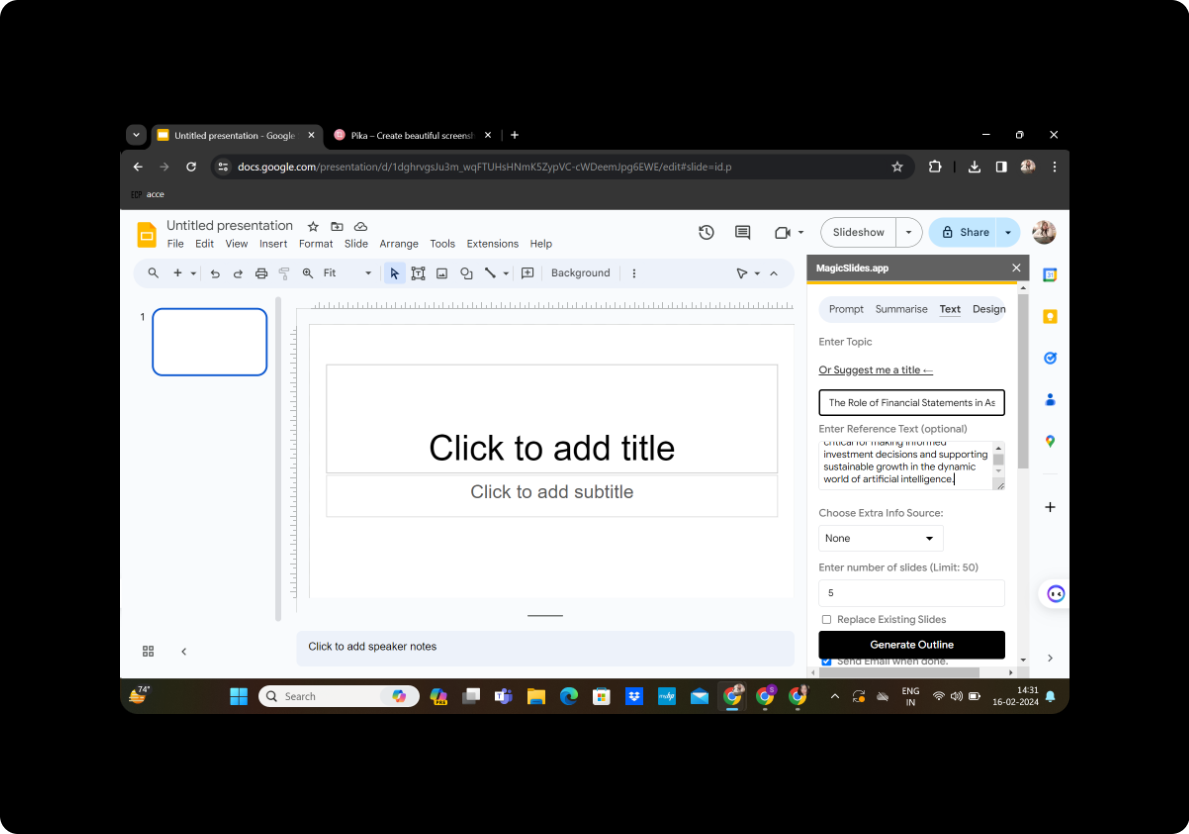Undo the last action
The image size is (1189, 834).
(x=215, y=273)
